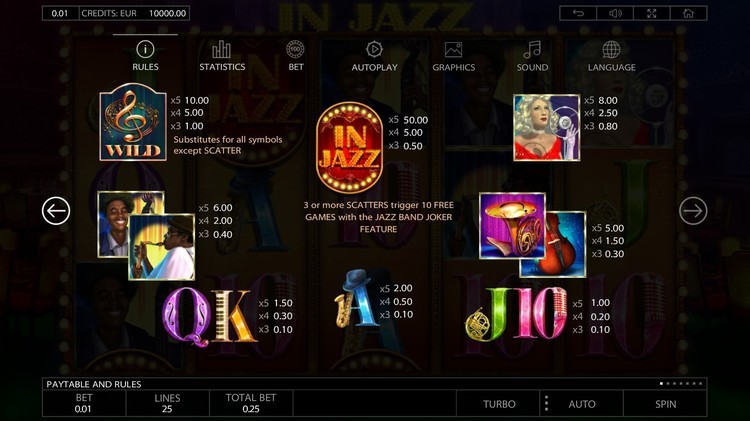Expand the Auto options three-dot menu
This screenshot has width=750, height=421.
coord(546,404)
